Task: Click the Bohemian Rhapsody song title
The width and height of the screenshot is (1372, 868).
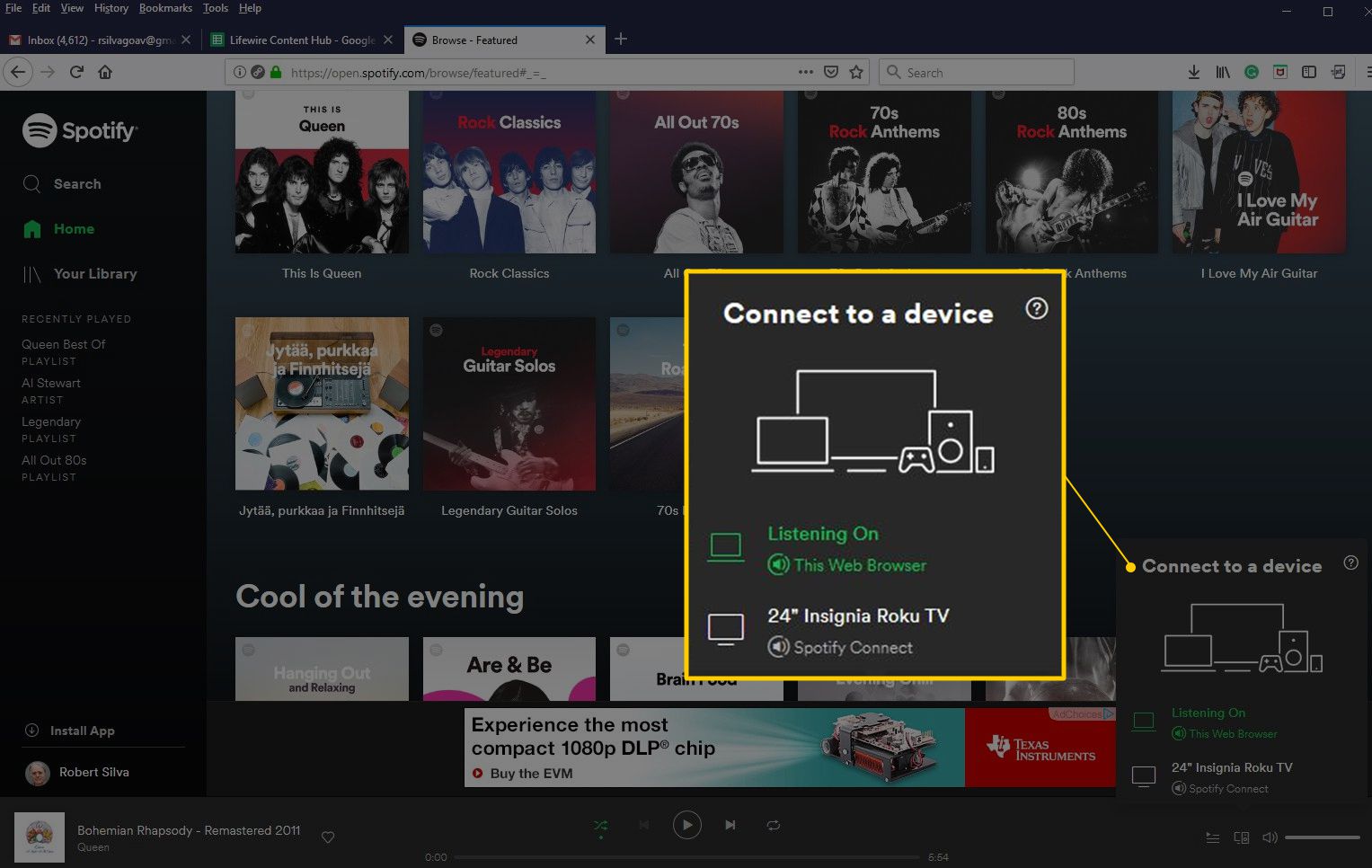Action: point(189,830)
